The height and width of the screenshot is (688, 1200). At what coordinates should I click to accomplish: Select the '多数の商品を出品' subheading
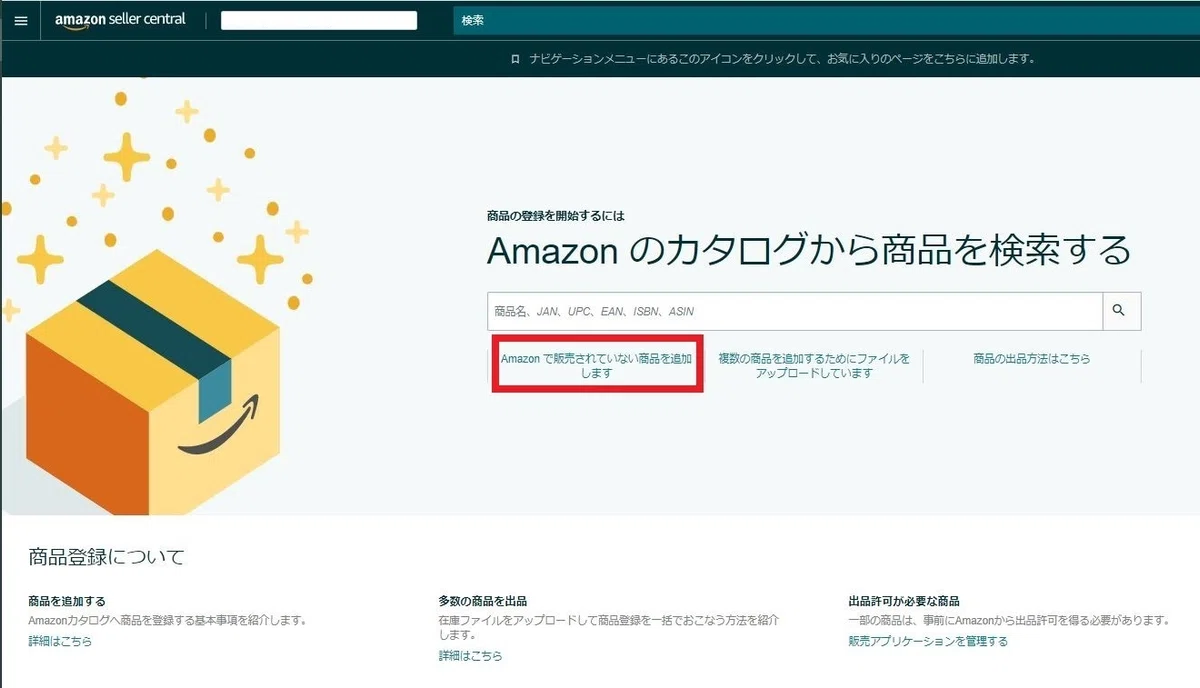tap(482, 601)
